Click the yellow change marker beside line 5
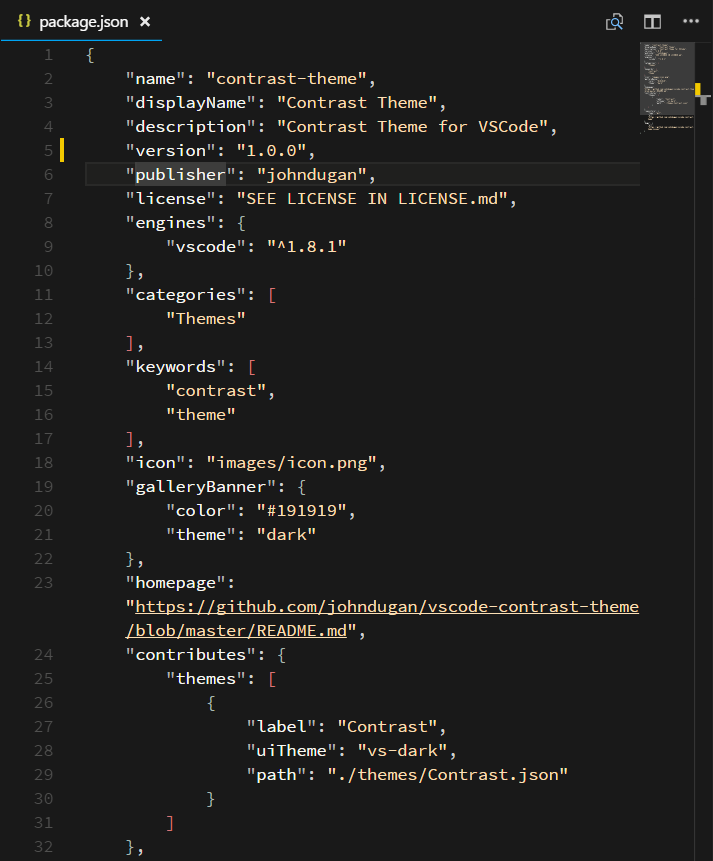 tap(62, 150)
